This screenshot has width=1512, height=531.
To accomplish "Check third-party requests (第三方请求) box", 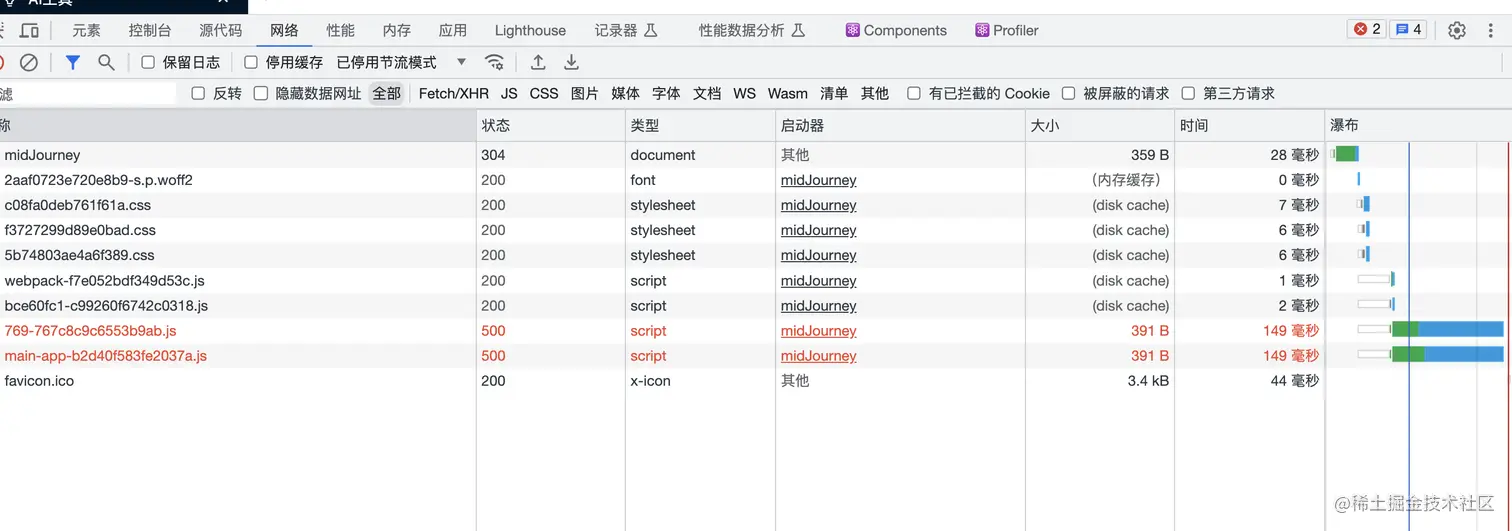I will coord(1188,93).
